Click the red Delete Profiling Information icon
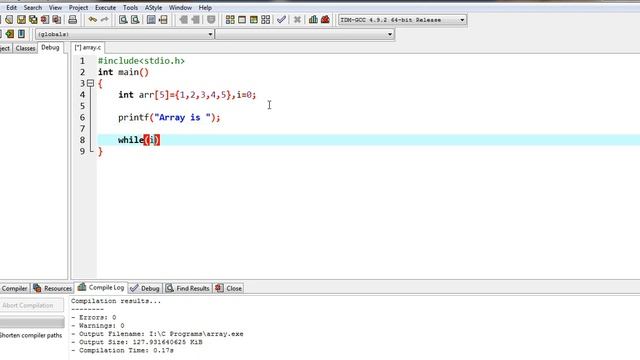This screenshot has width=640, height=360. coord(325,20)
